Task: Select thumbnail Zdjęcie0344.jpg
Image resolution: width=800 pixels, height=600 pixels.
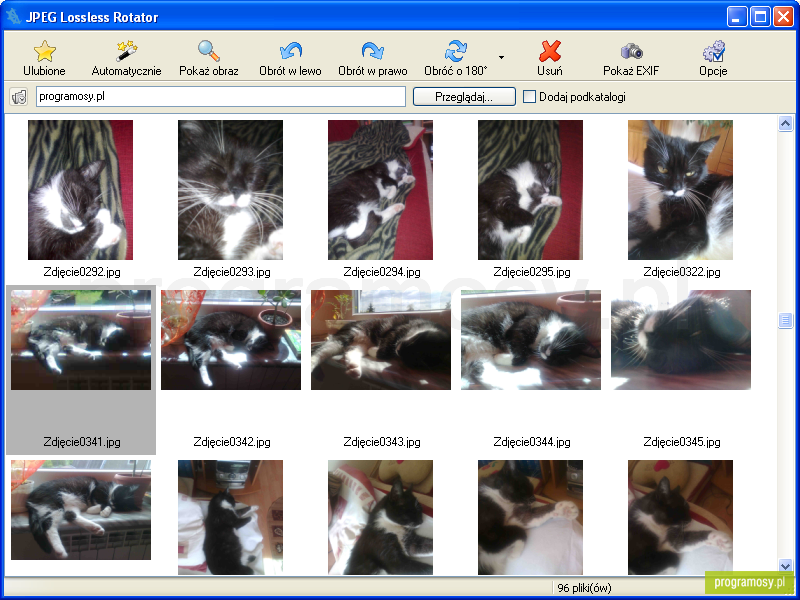Action: tap(531, 340)
